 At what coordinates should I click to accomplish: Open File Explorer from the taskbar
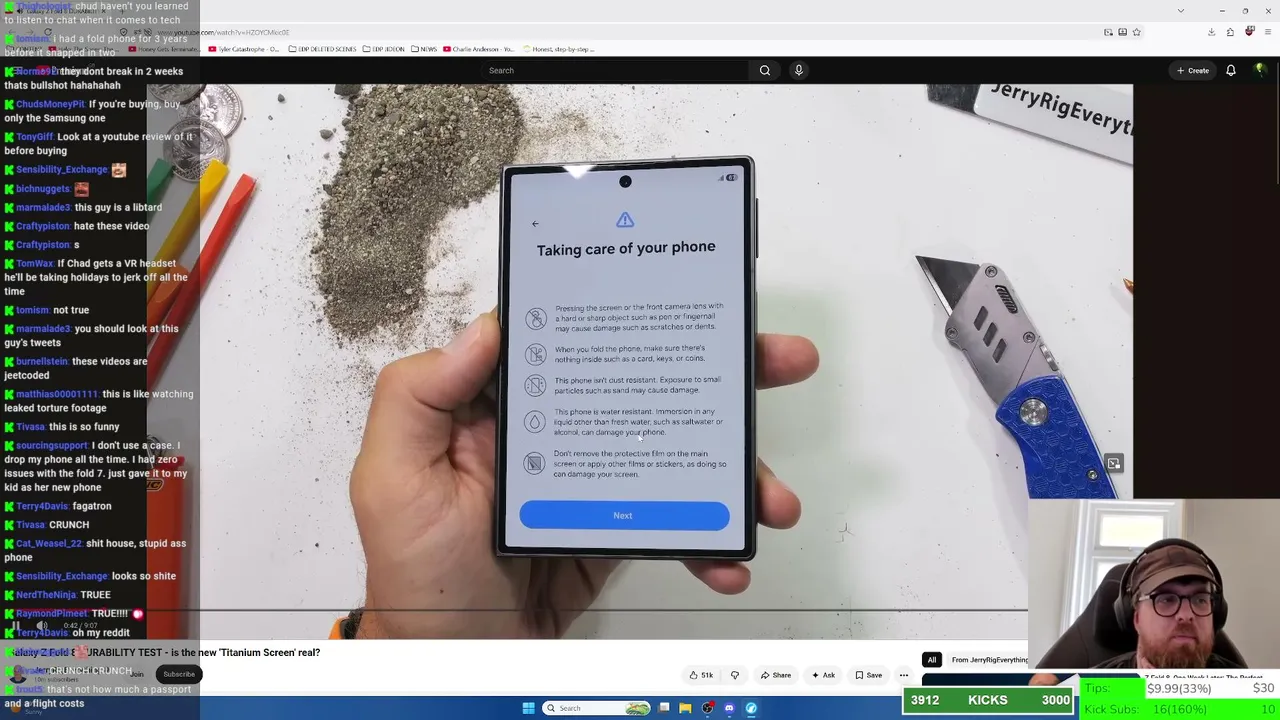(685, 708)
